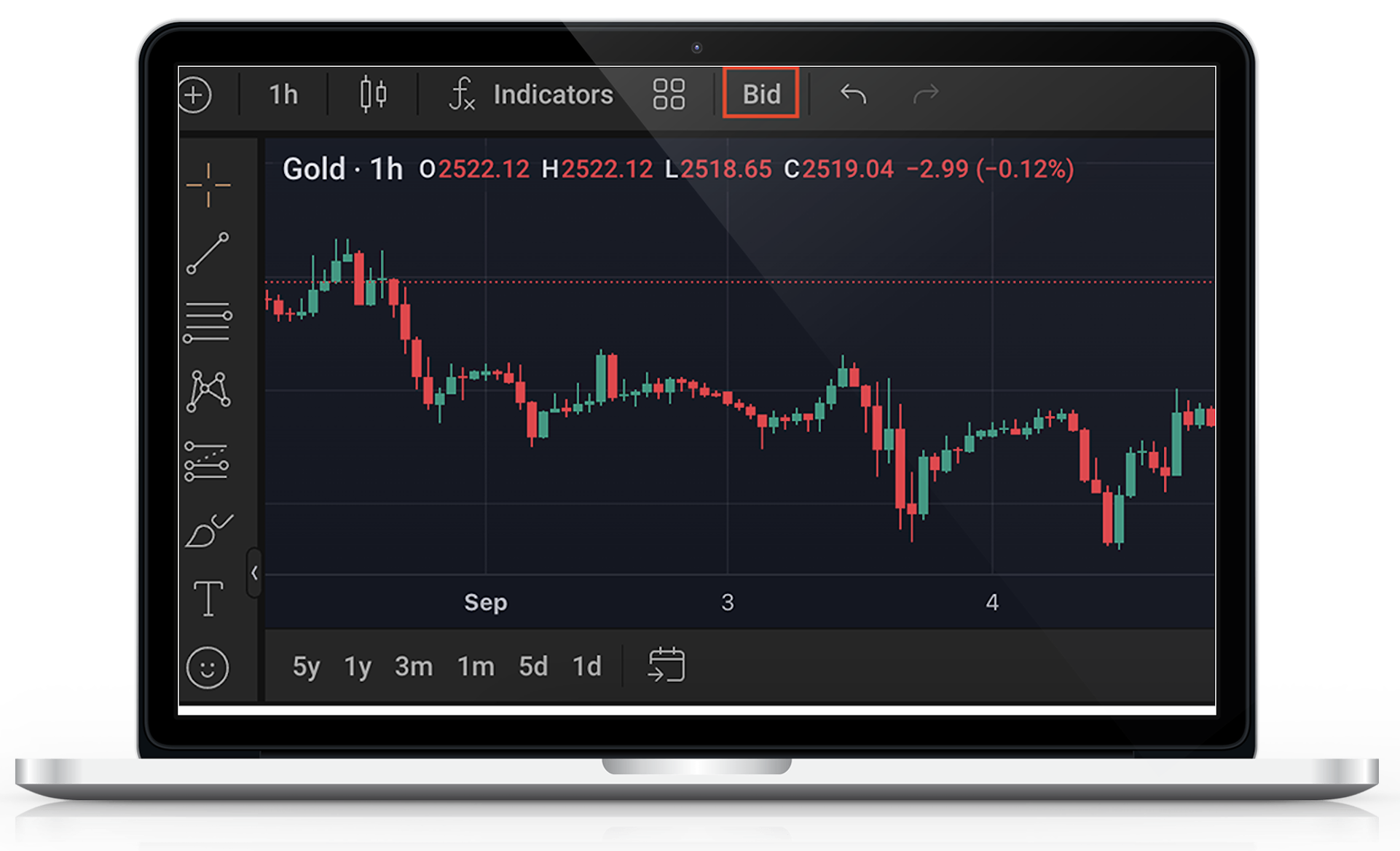Select the forecast and measurement tool
This screenshot has width=1400, height=851.
(x=207, y=461)
